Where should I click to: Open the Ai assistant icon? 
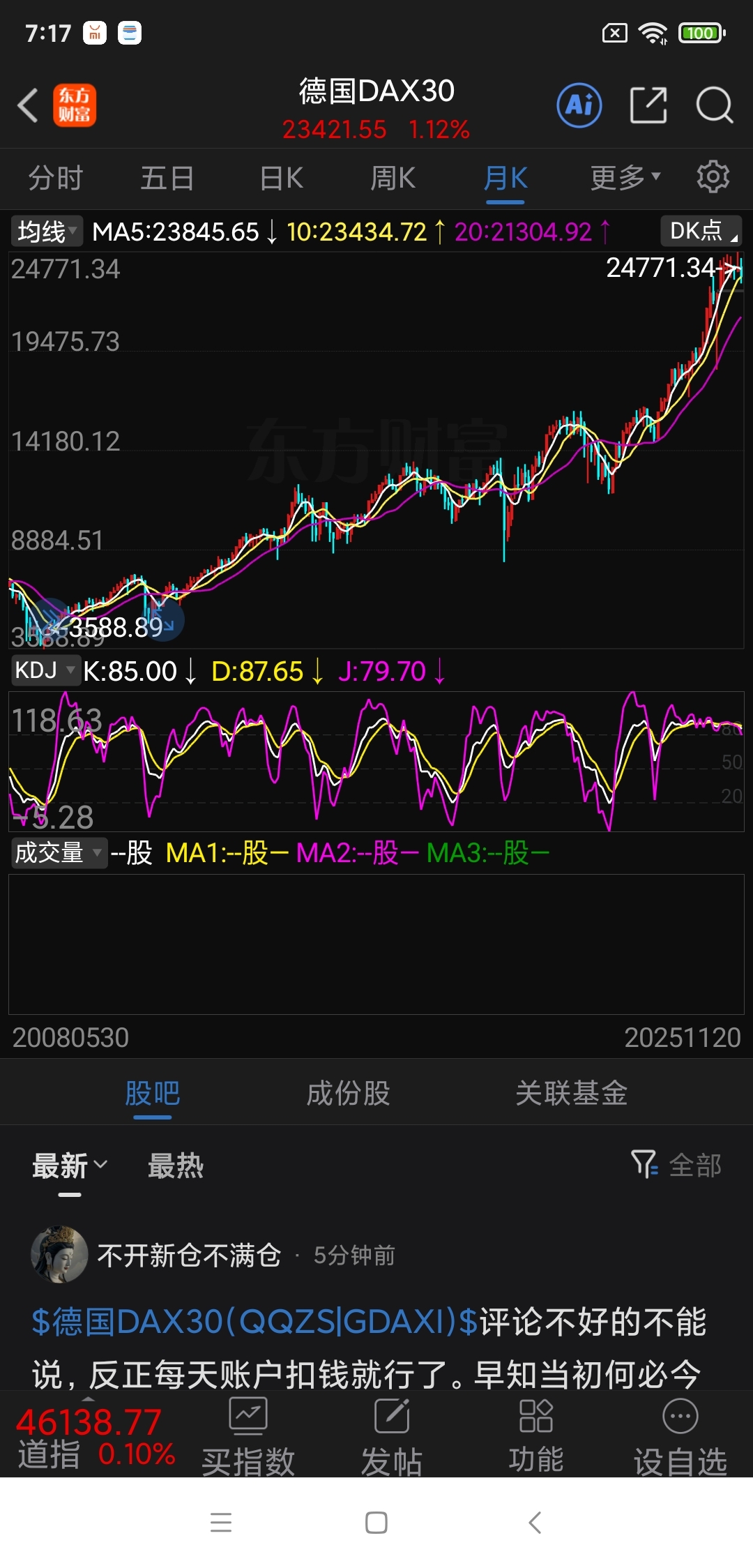pos(579,105)
